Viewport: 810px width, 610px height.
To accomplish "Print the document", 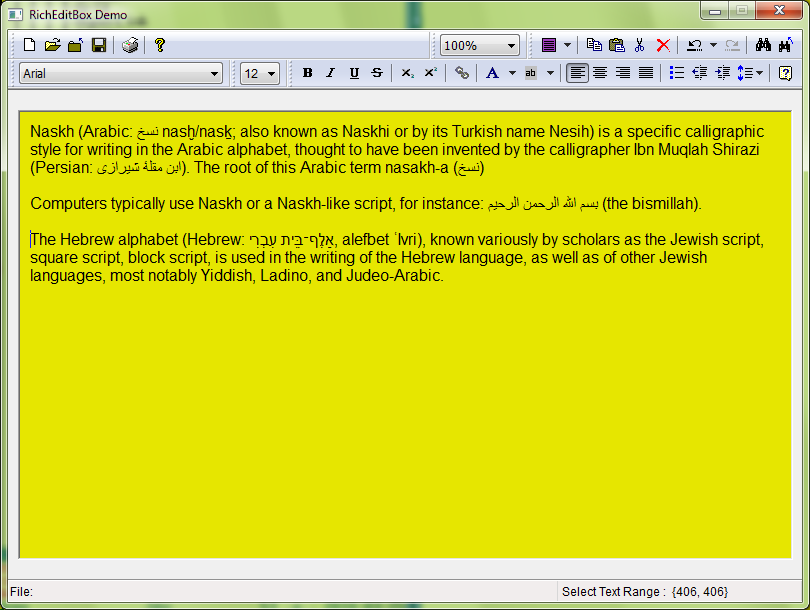I will click(x=130, y=45).
